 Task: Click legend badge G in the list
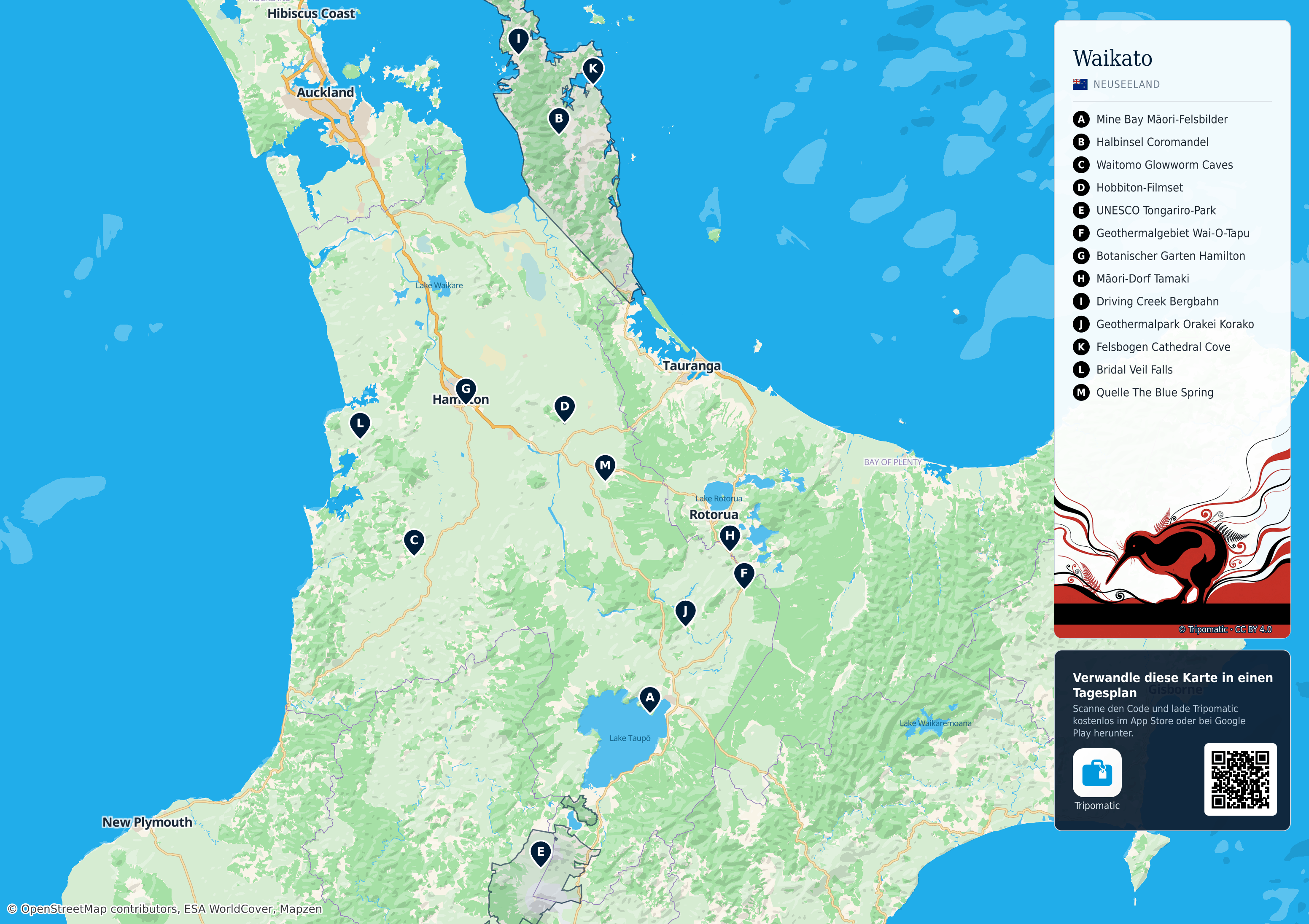[1081, 256]
